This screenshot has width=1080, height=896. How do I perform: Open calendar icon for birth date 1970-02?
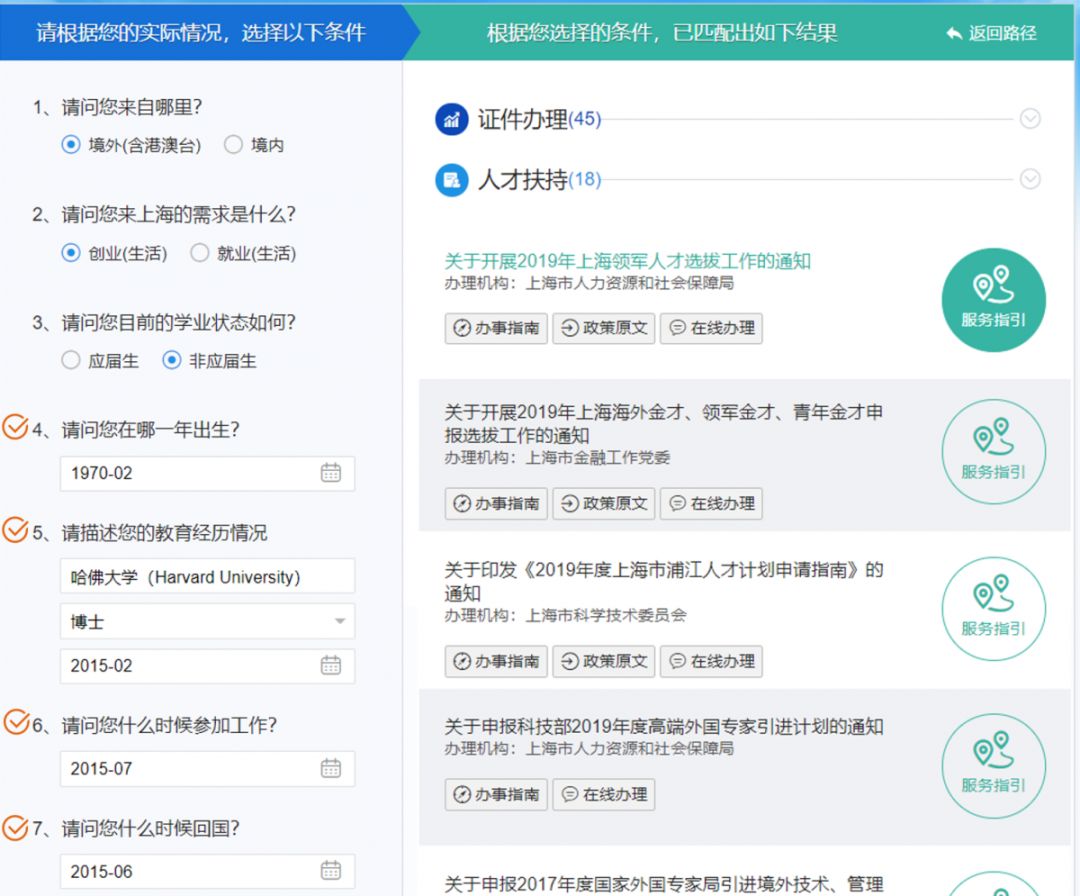pyautogui.click(x=331, y=472)
